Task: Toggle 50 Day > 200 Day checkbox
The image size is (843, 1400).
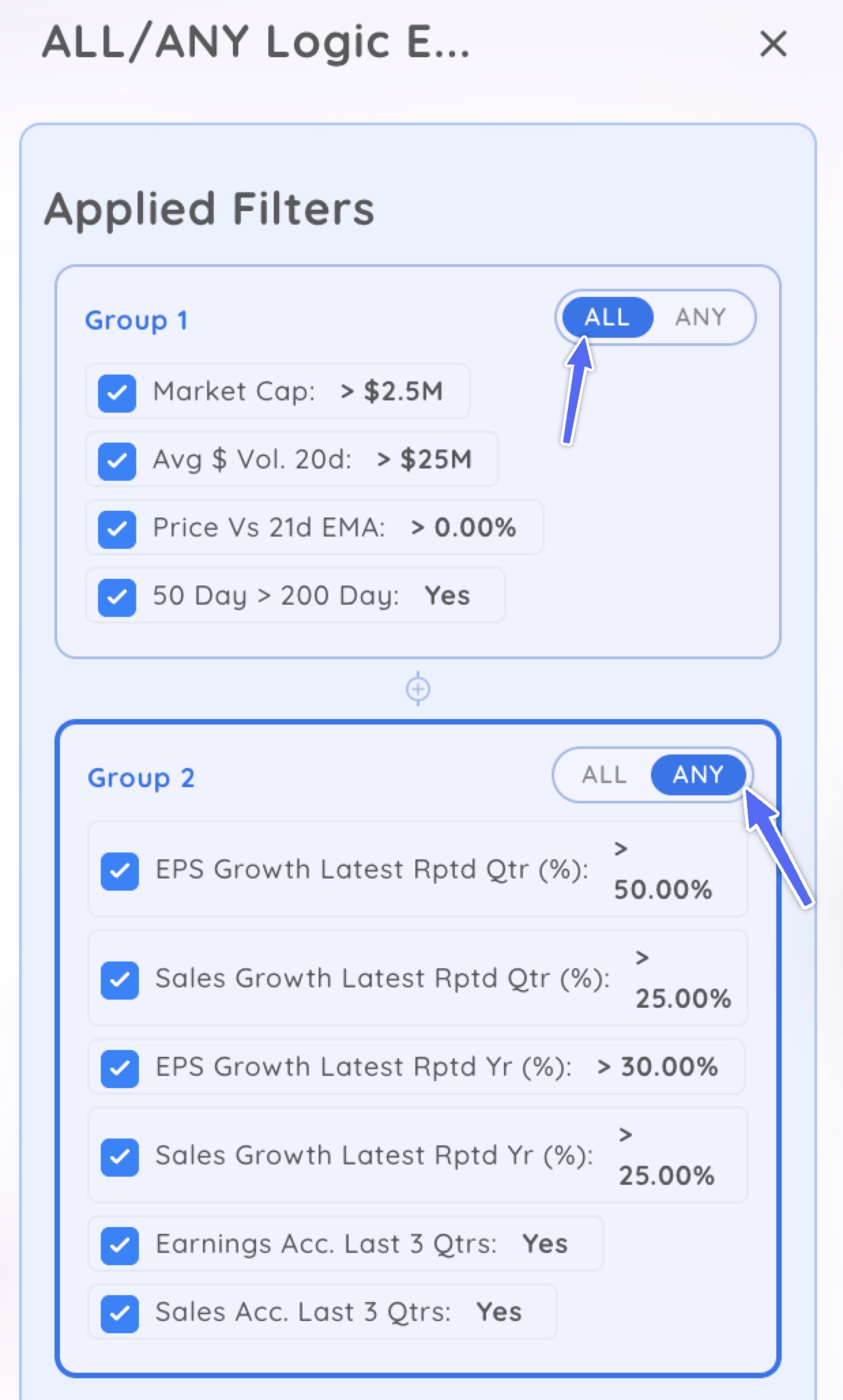Action: (117, 597)
